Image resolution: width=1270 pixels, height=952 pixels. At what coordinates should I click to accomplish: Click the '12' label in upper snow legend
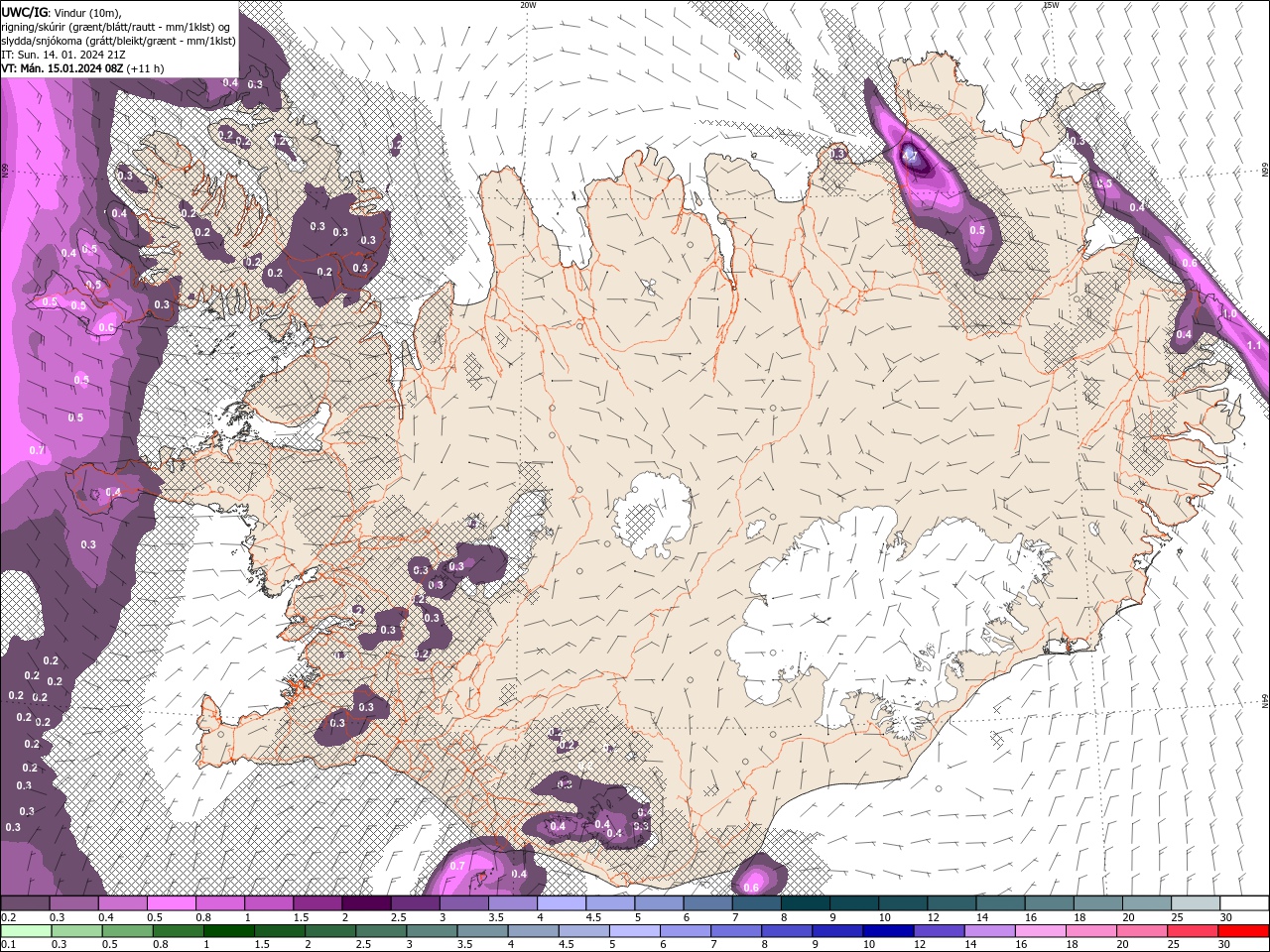(934, 917)
